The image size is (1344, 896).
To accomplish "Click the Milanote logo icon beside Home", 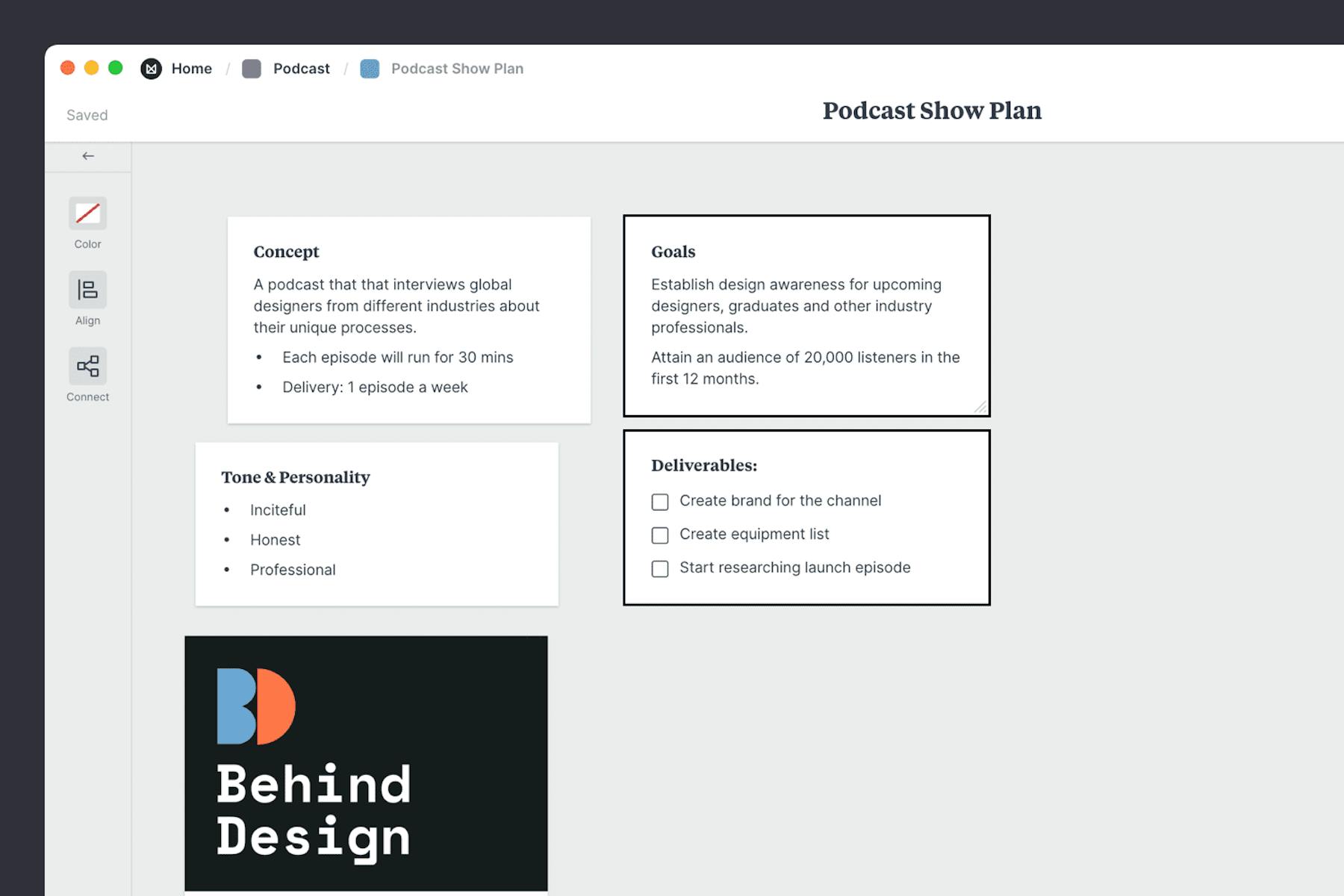I will (x=151, y=68).
